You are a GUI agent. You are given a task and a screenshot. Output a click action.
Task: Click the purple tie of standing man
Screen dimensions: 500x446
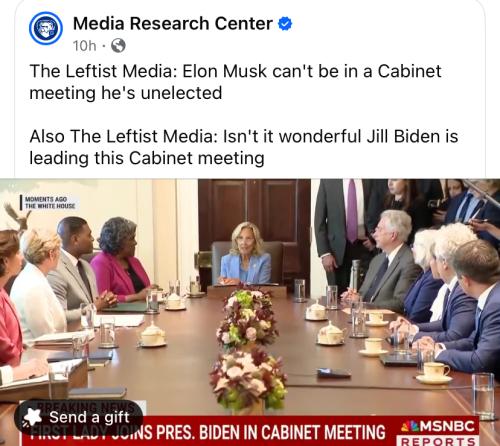[352, 211]
